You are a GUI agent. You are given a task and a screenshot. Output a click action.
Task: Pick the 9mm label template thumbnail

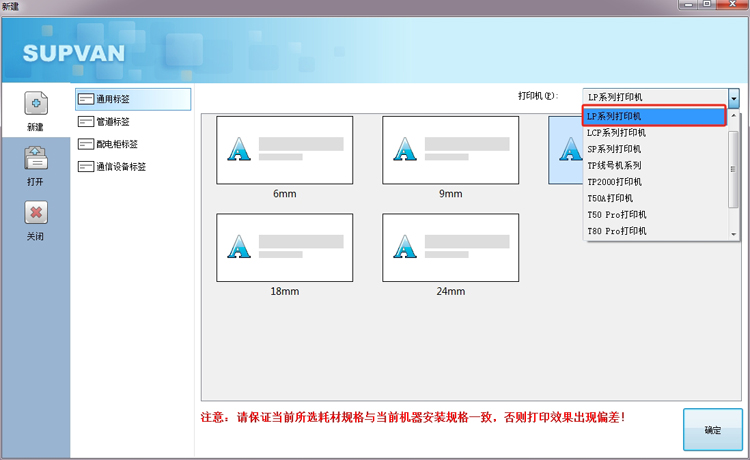(x=450, y=150)
